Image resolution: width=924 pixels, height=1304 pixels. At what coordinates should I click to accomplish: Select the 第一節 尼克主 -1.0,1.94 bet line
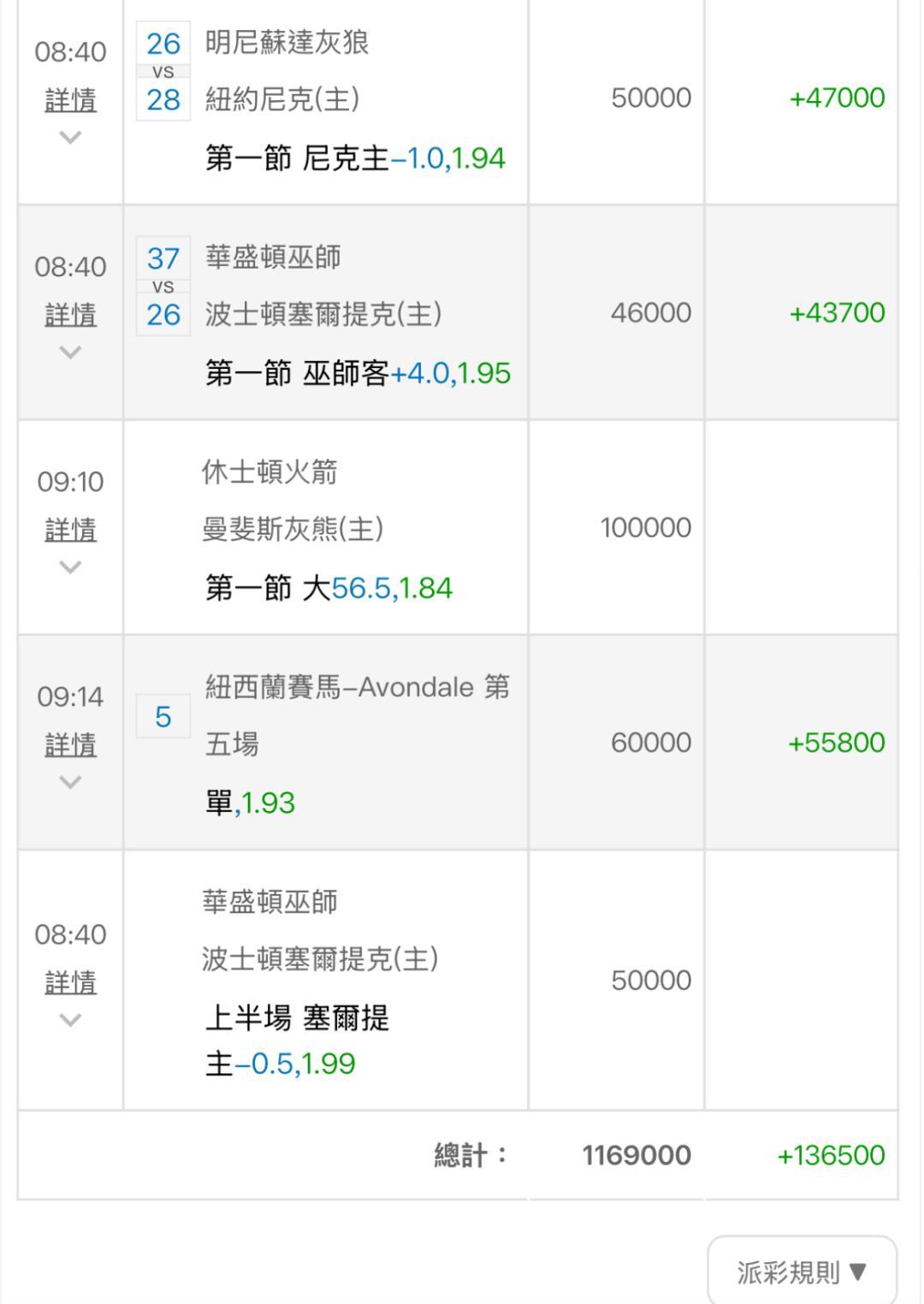pyautogui.click(x=355, y=158)
